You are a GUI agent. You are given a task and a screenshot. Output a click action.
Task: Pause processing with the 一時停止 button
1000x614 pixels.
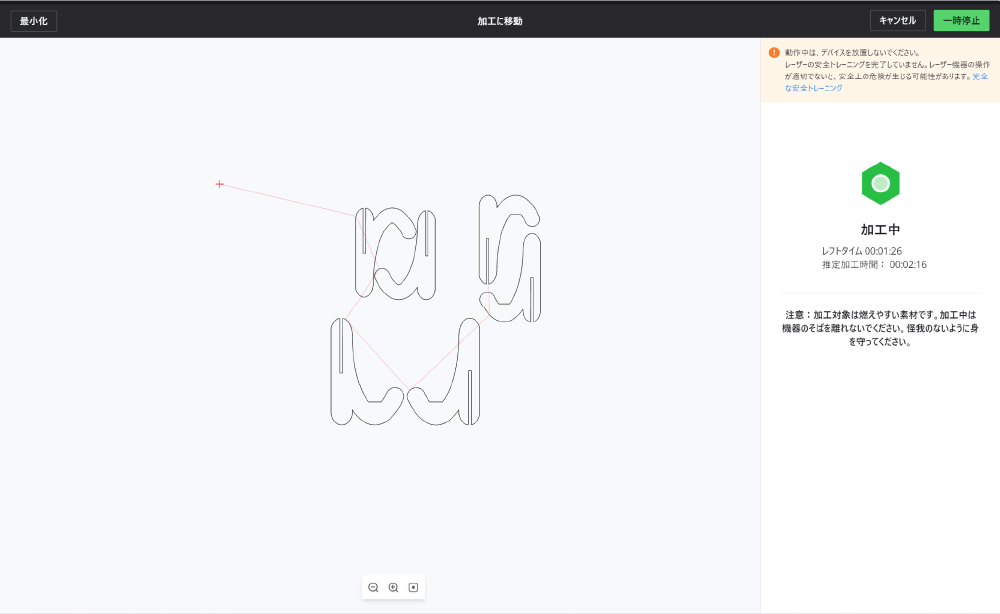point(960,21)
